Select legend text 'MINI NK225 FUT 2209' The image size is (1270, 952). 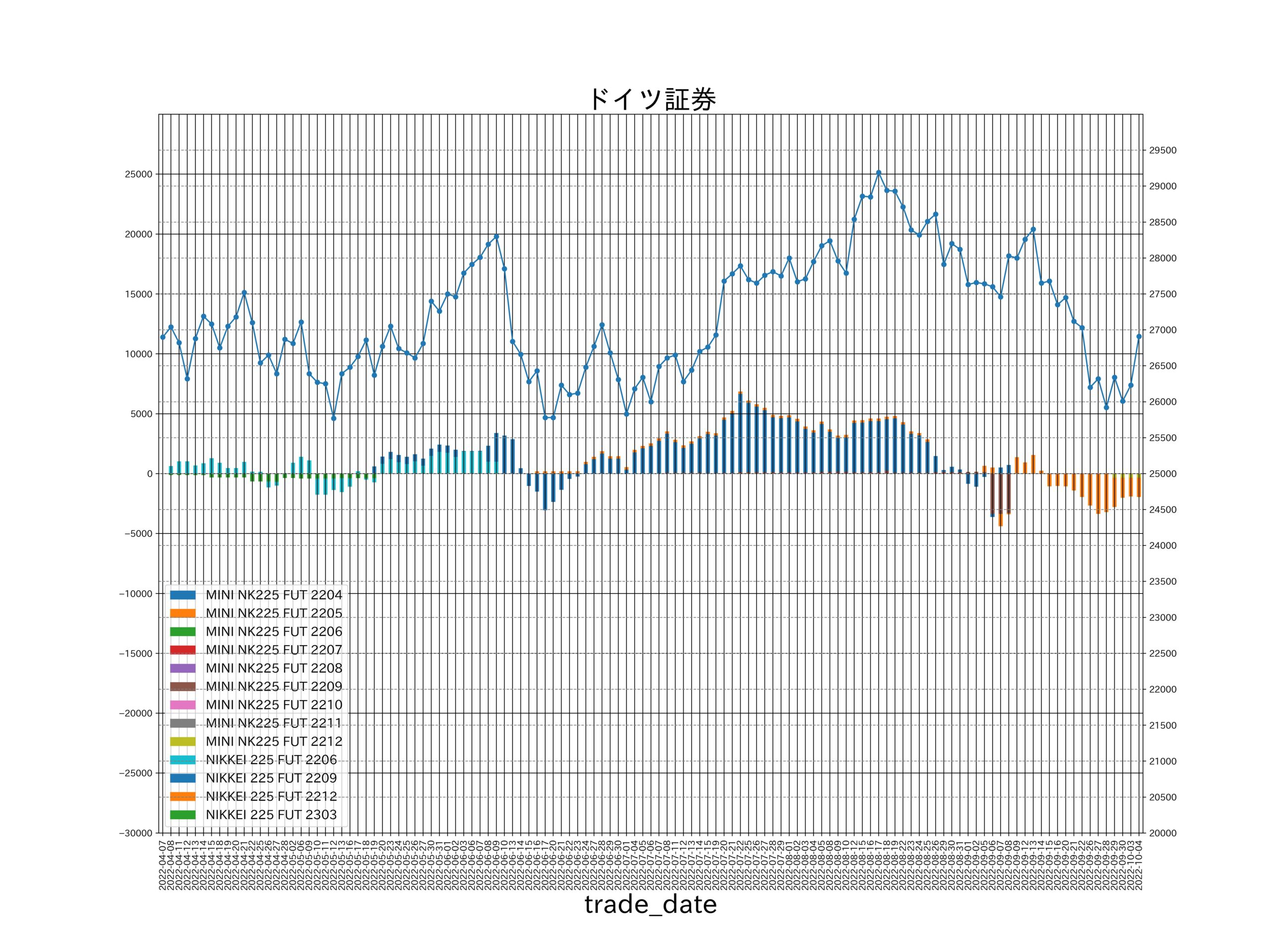(274, 687)
